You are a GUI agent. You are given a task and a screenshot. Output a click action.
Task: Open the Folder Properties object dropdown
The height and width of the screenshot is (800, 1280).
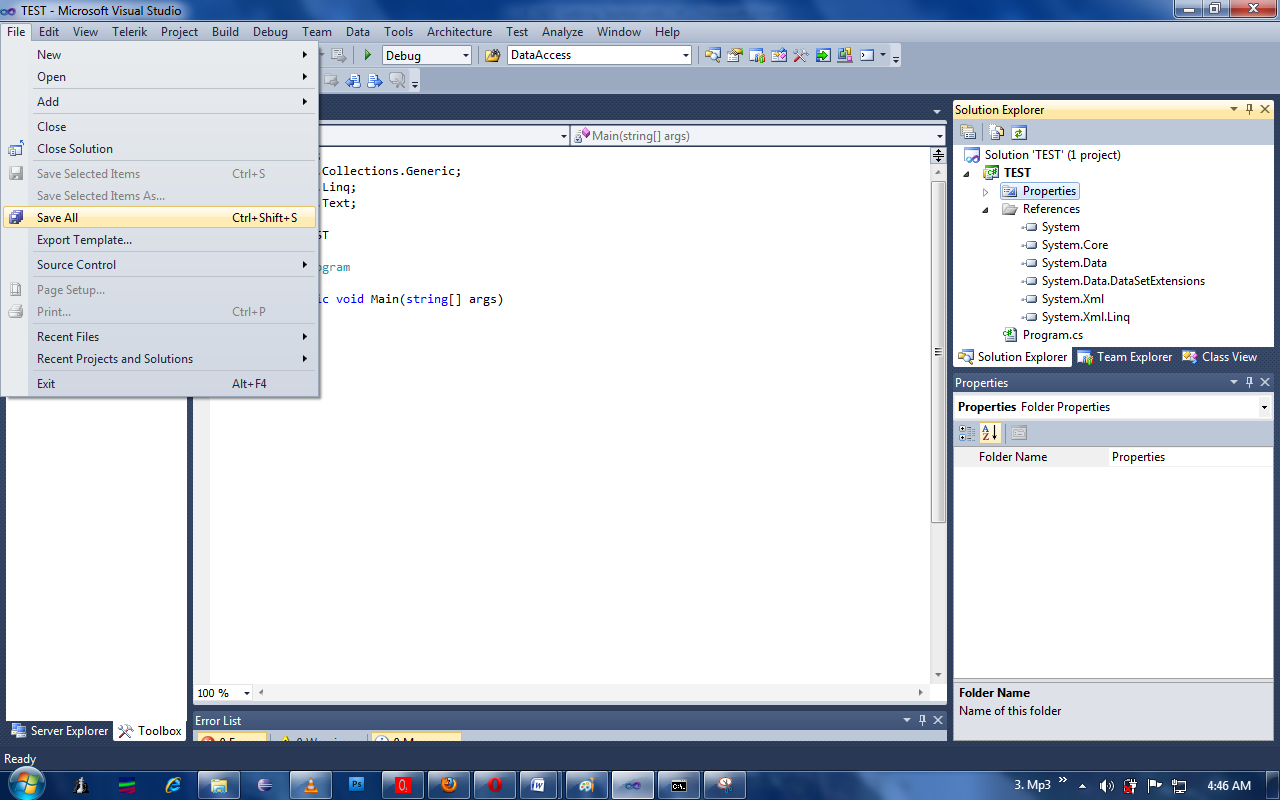(1264, 407)
